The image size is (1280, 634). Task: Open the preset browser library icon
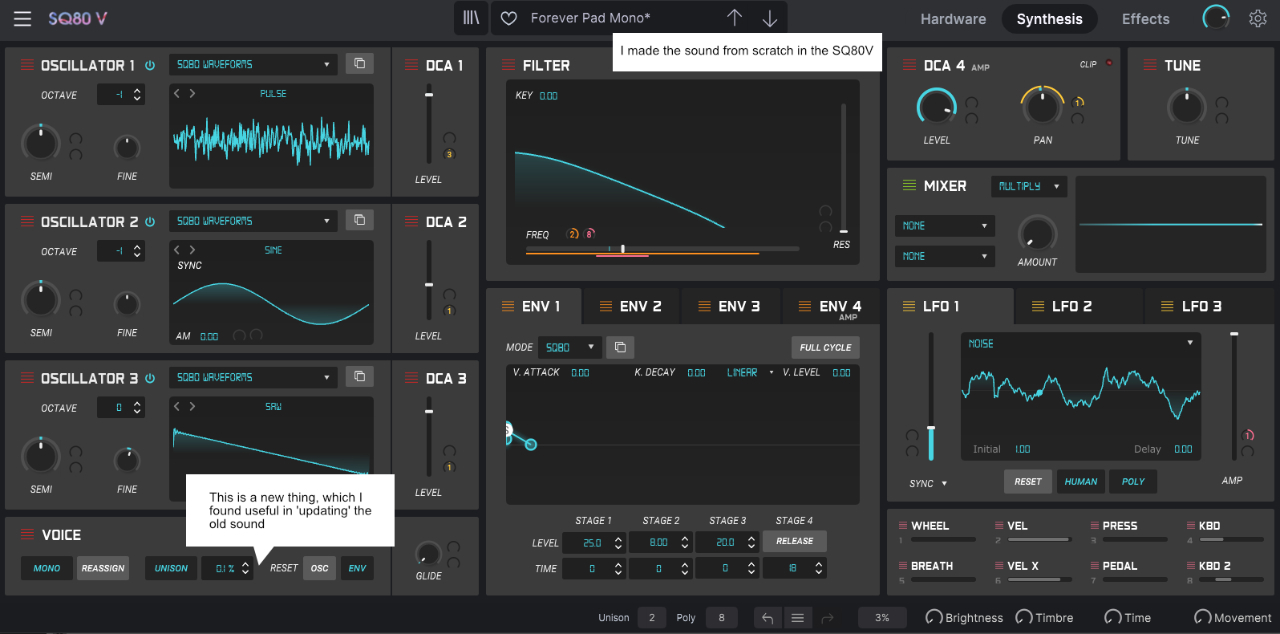click(470, 18)
